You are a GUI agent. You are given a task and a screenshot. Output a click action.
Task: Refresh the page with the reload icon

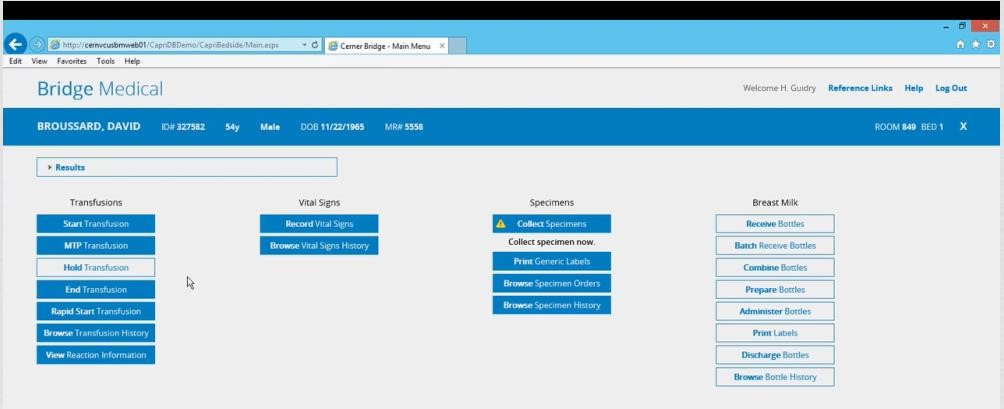(315, 45)
